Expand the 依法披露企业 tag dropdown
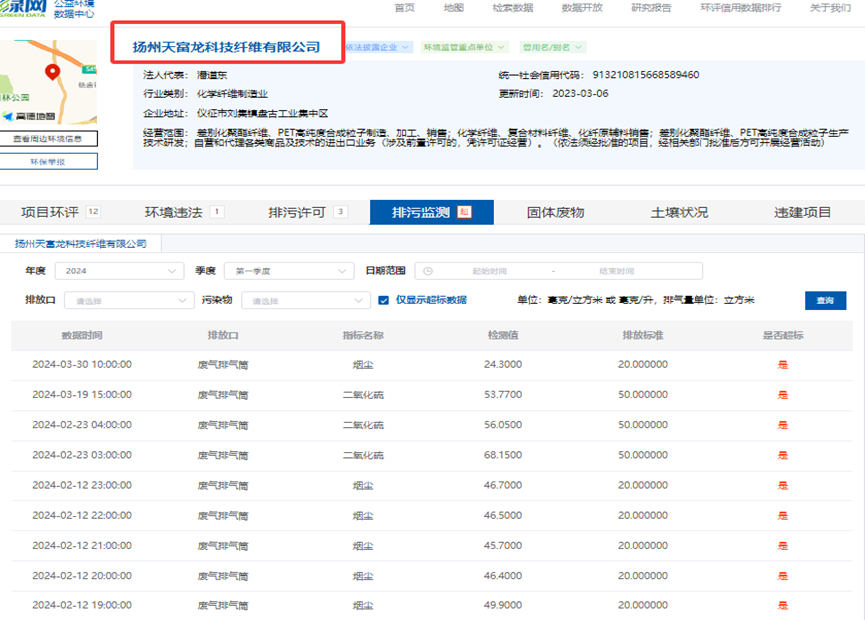The width and height of the screenshot is (865, 620). 378,47
